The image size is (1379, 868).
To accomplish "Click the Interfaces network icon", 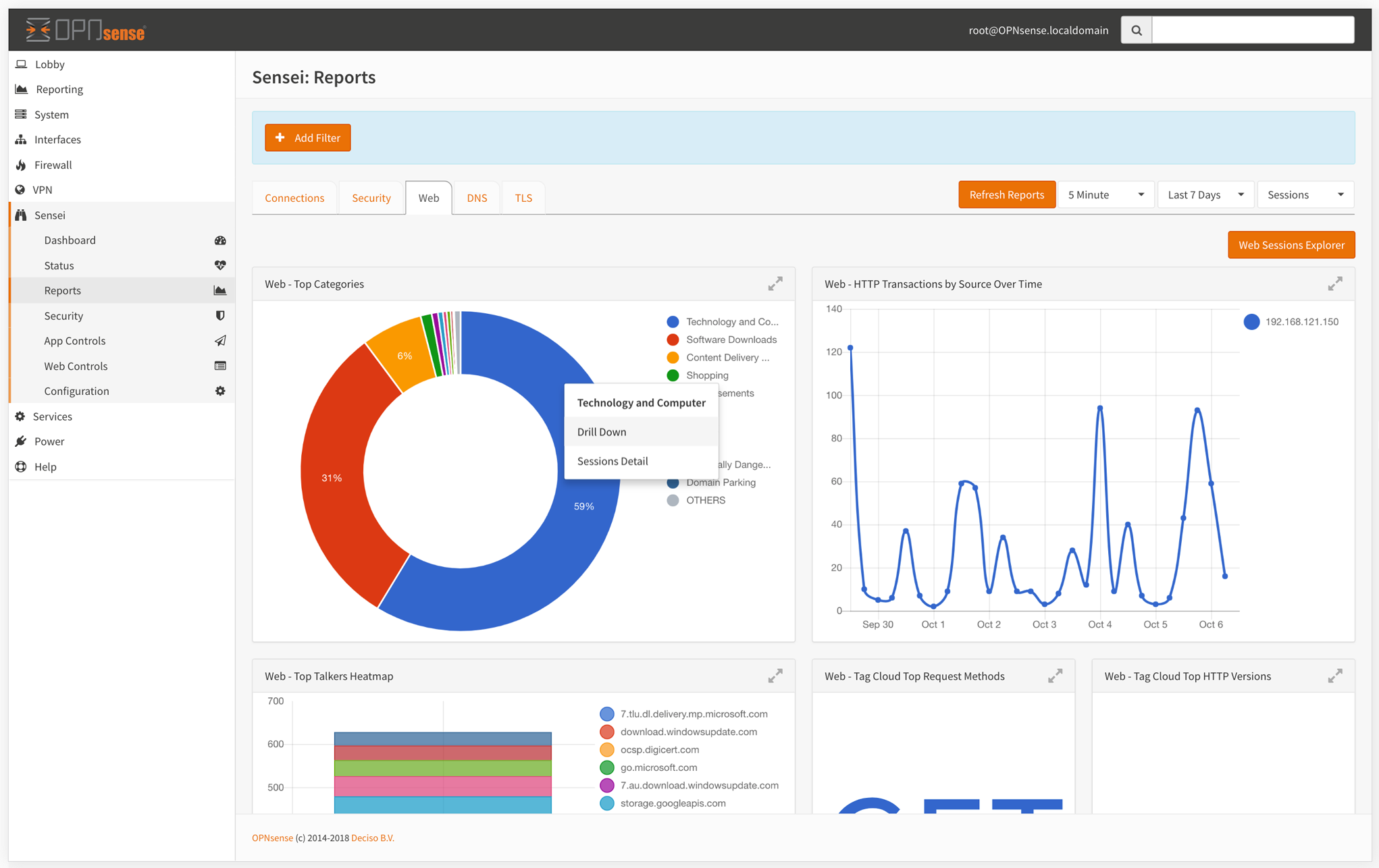I will point(21,140).
